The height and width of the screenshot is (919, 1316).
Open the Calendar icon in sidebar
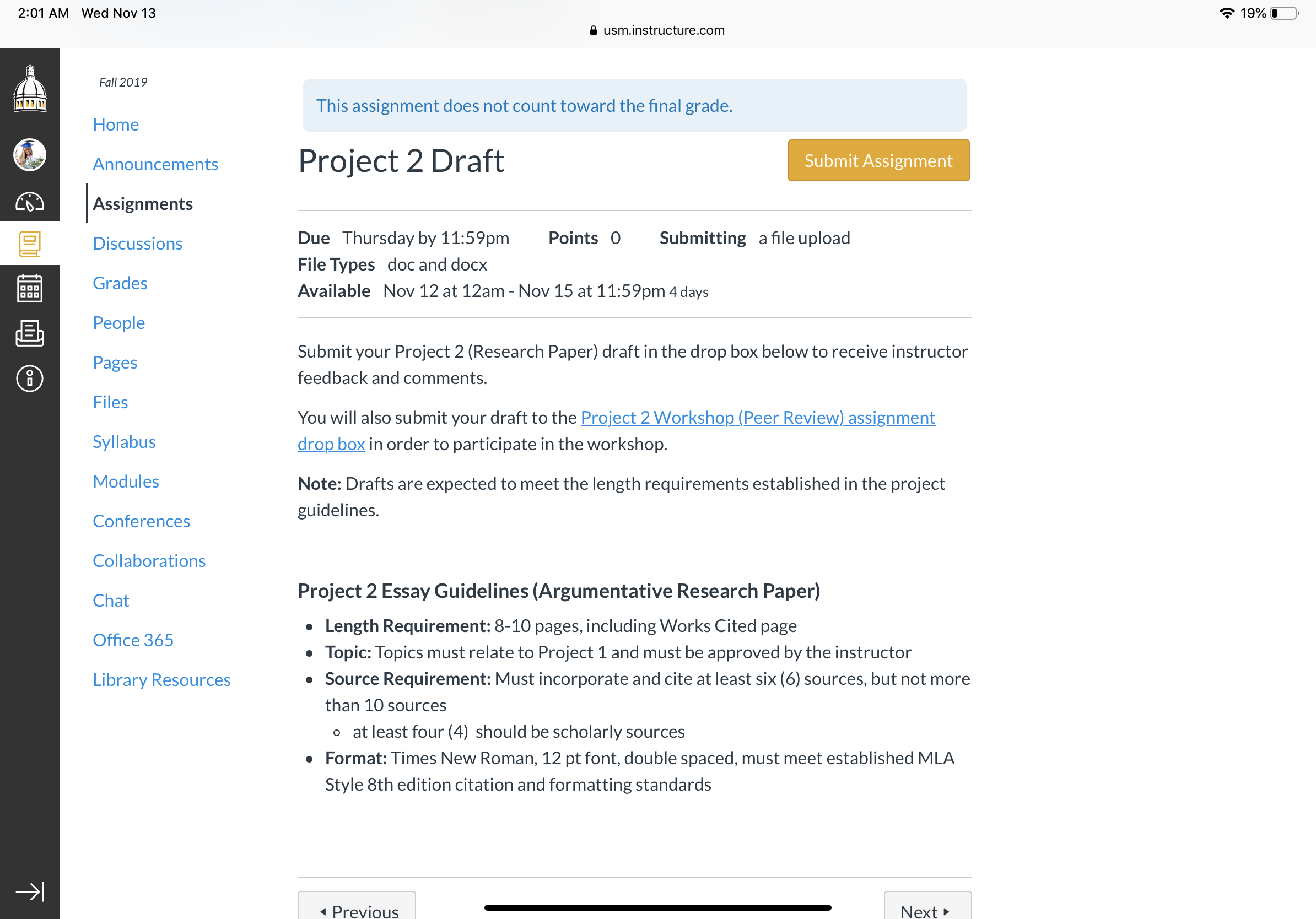point(30,288)
